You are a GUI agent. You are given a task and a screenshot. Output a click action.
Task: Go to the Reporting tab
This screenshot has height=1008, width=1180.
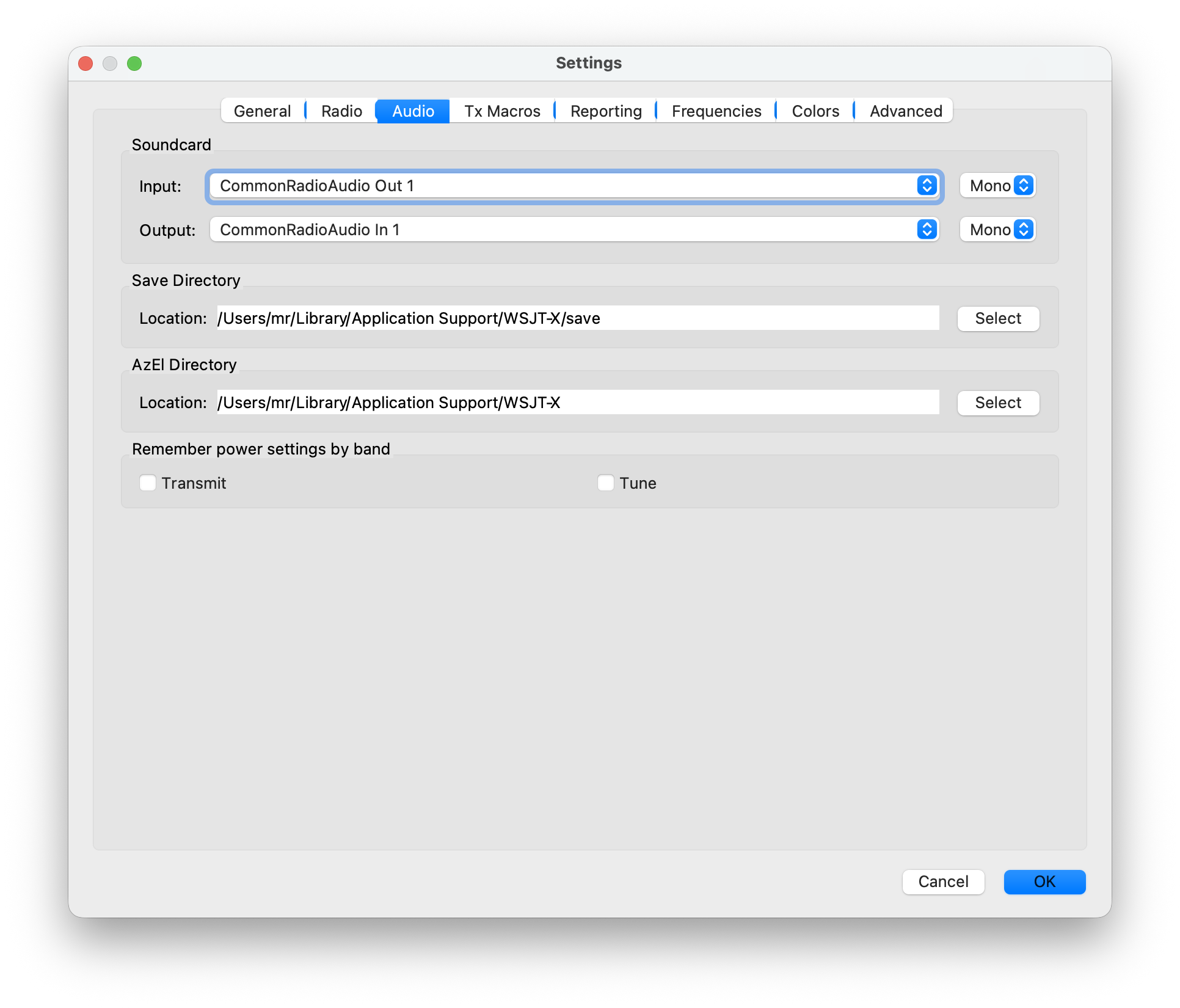coord(606,111)
